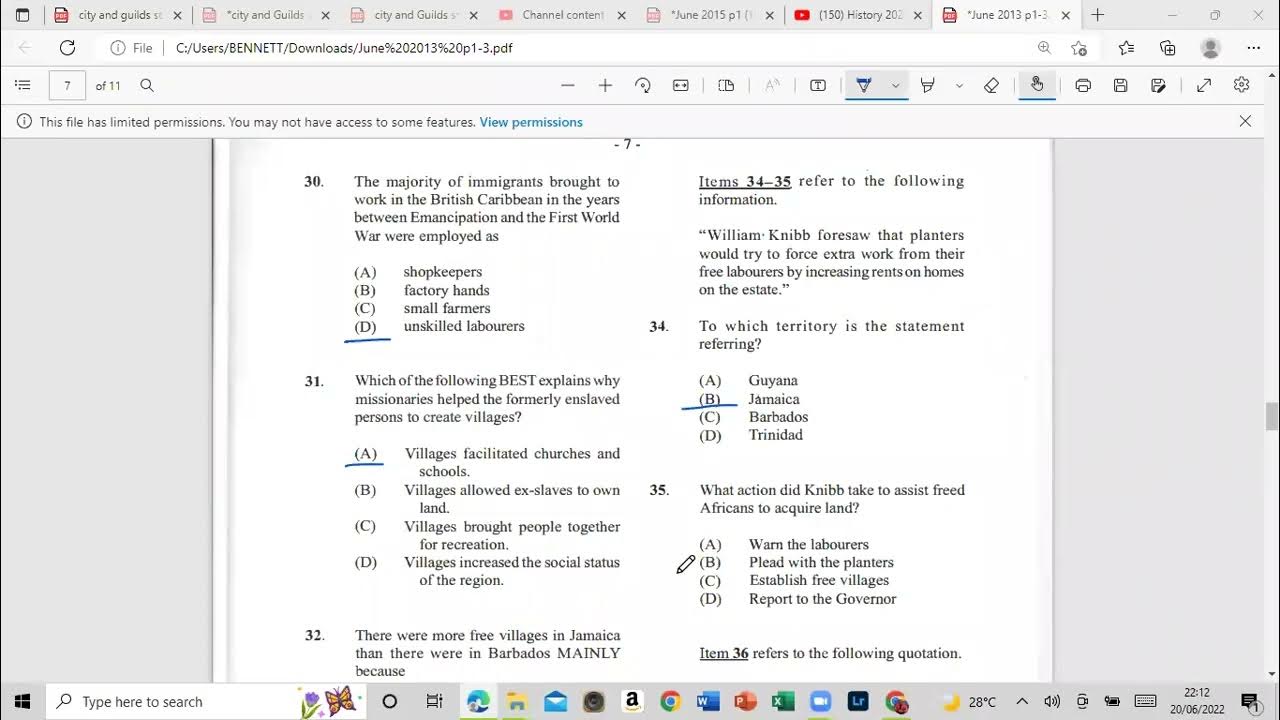Open the table of contents sidebar
This screenshot has width=1280, height=720.
23,86
